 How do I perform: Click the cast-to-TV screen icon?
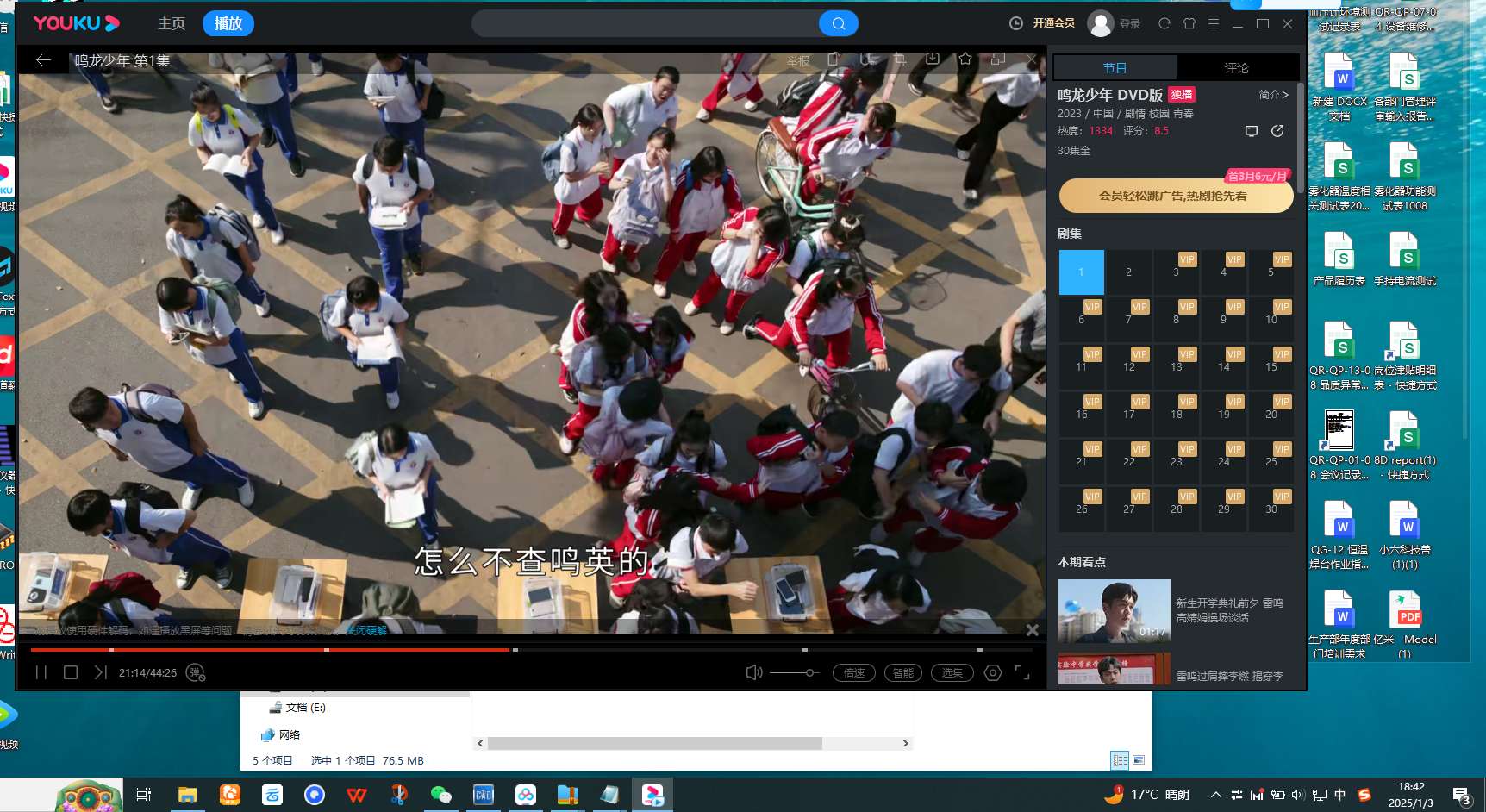1252,131
